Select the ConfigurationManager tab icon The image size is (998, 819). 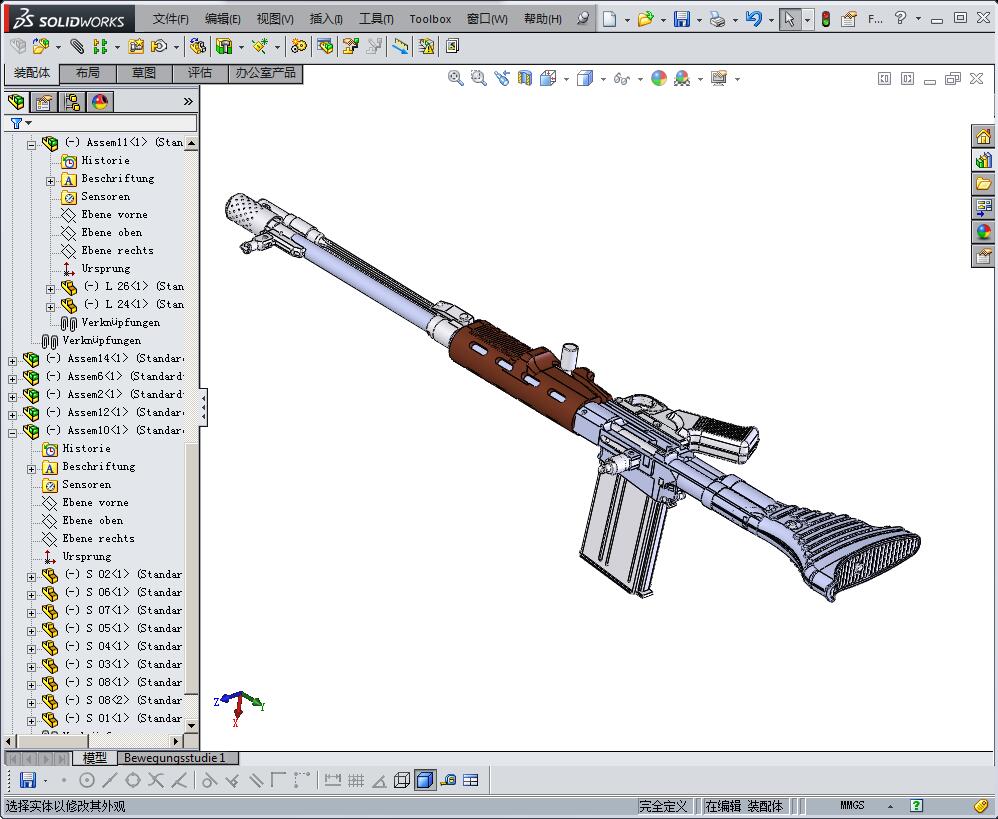click(72, 102)
